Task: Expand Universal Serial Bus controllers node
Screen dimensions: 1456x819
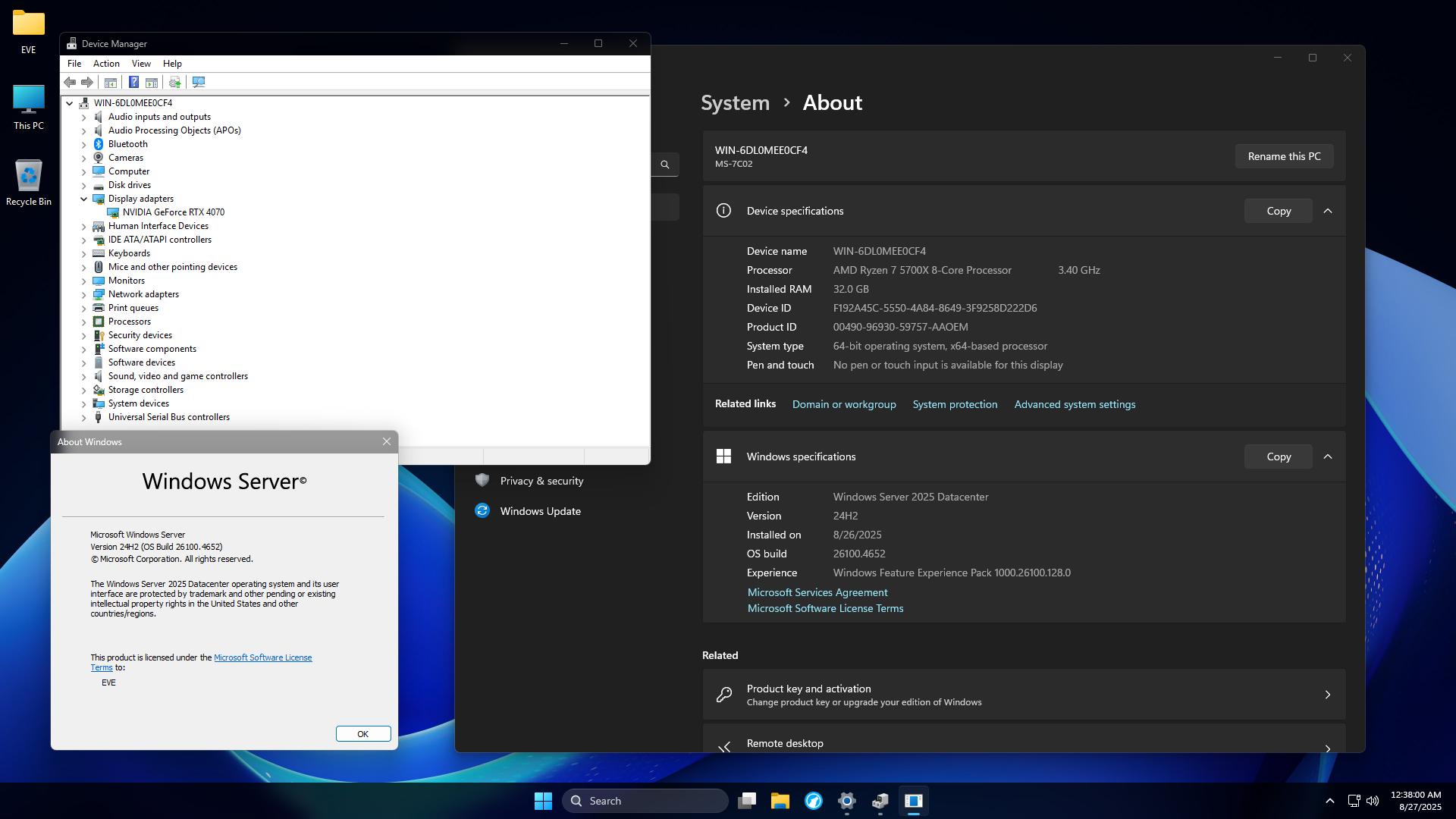Action: pyautogui.click(x=84, y=418)
